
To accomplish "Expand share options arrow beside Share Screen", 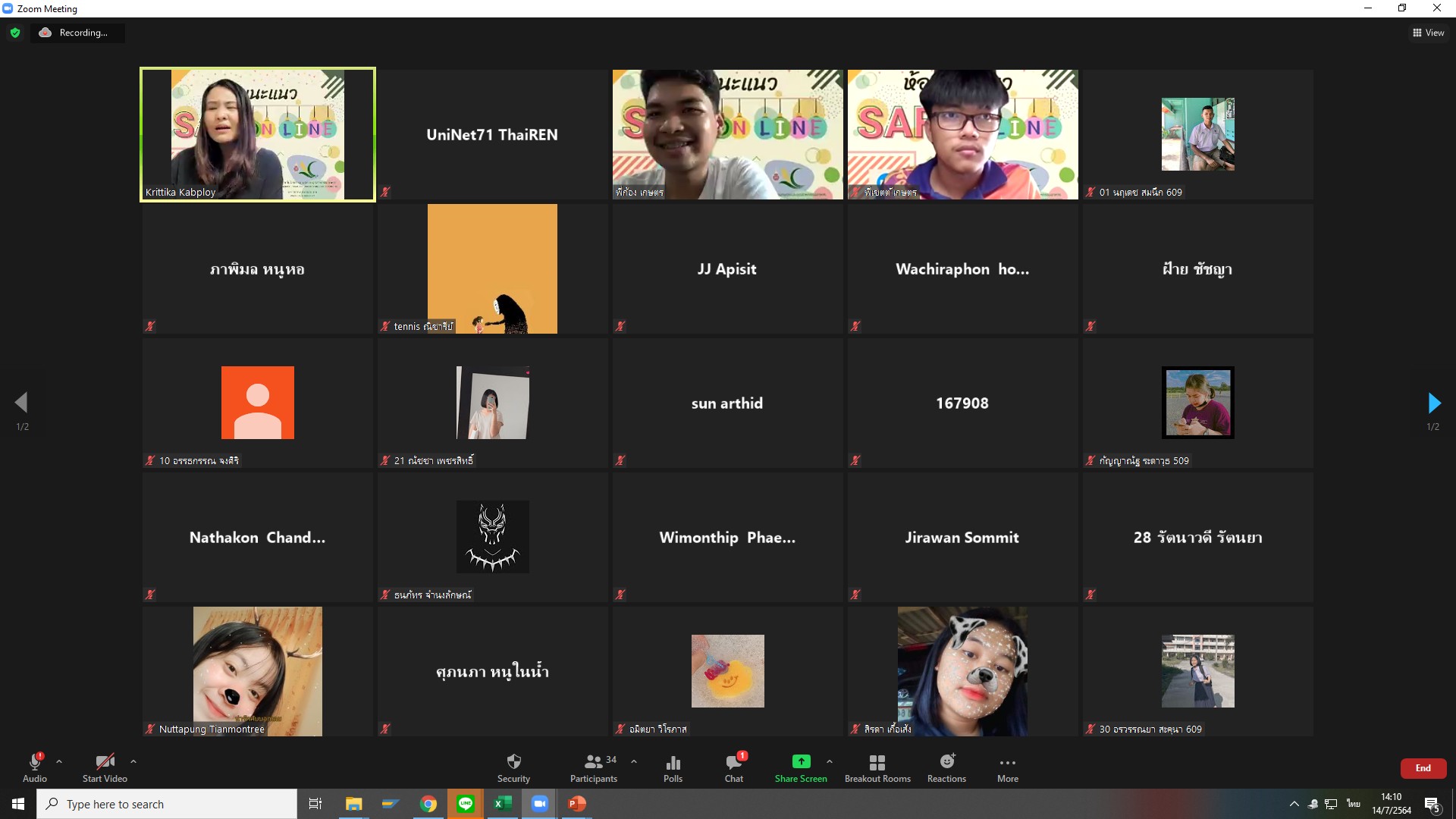I will pos(830,761).
